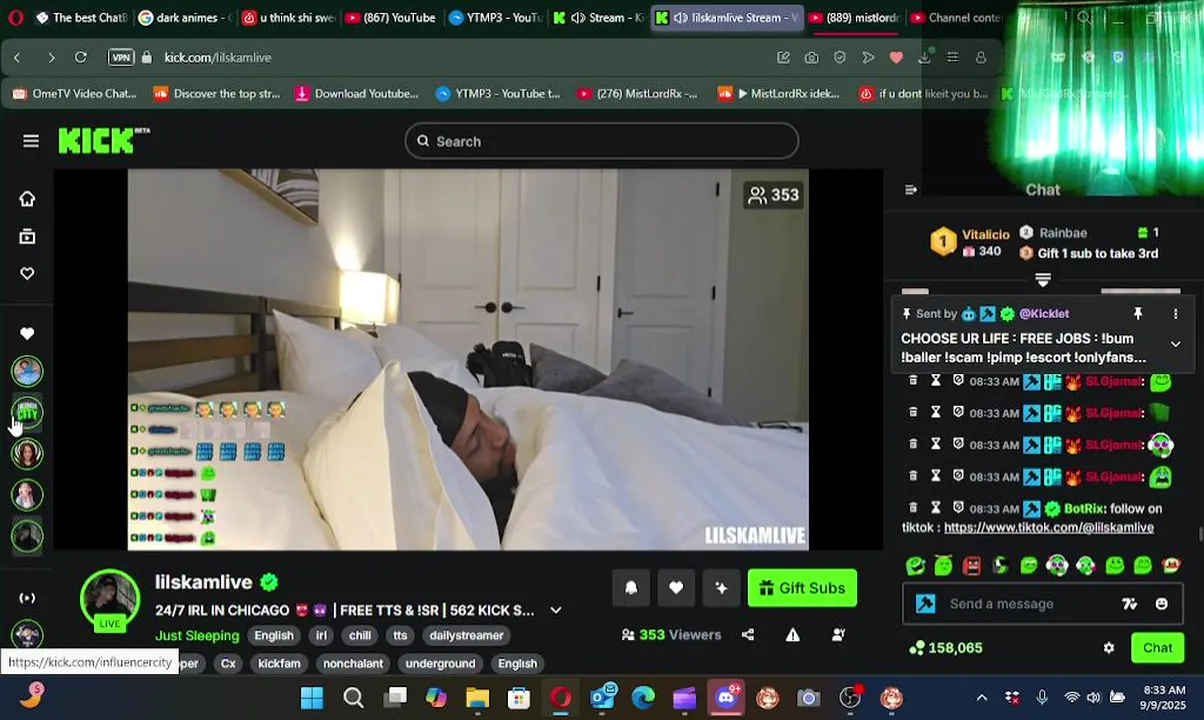Expand the stream title description chevron
1204x720 pixels.
[556, 610]
